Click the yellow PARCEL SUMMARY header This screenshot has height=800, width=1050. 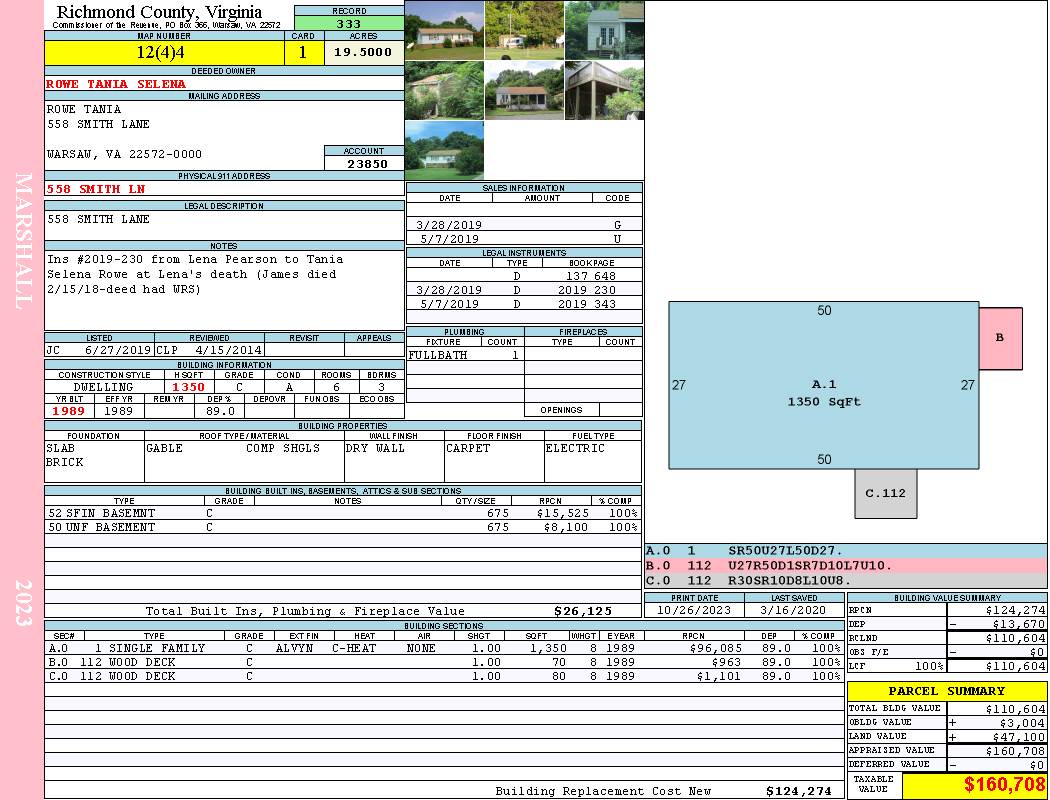[946, 691]
